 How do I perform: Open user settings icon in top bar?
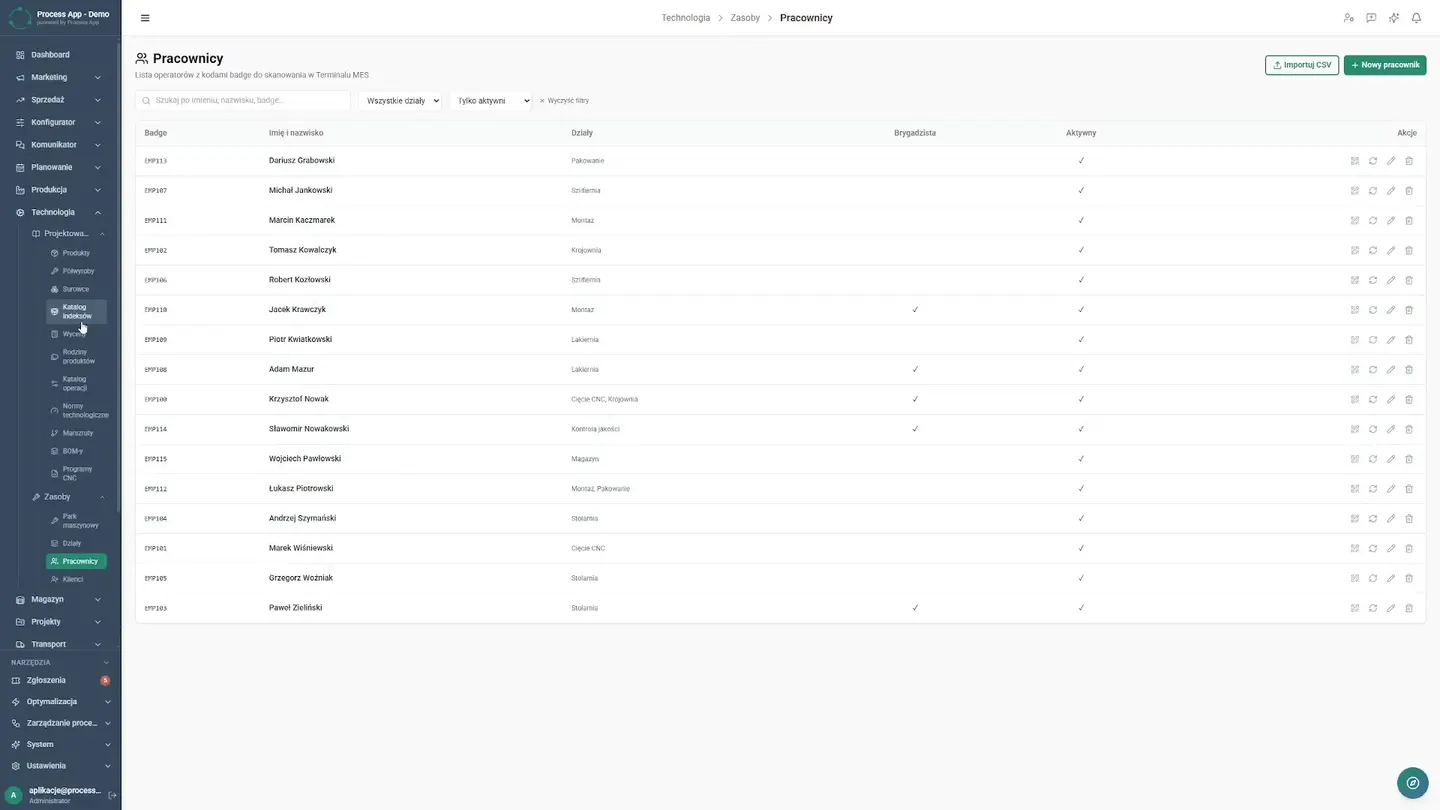(x=1348, y=18)
